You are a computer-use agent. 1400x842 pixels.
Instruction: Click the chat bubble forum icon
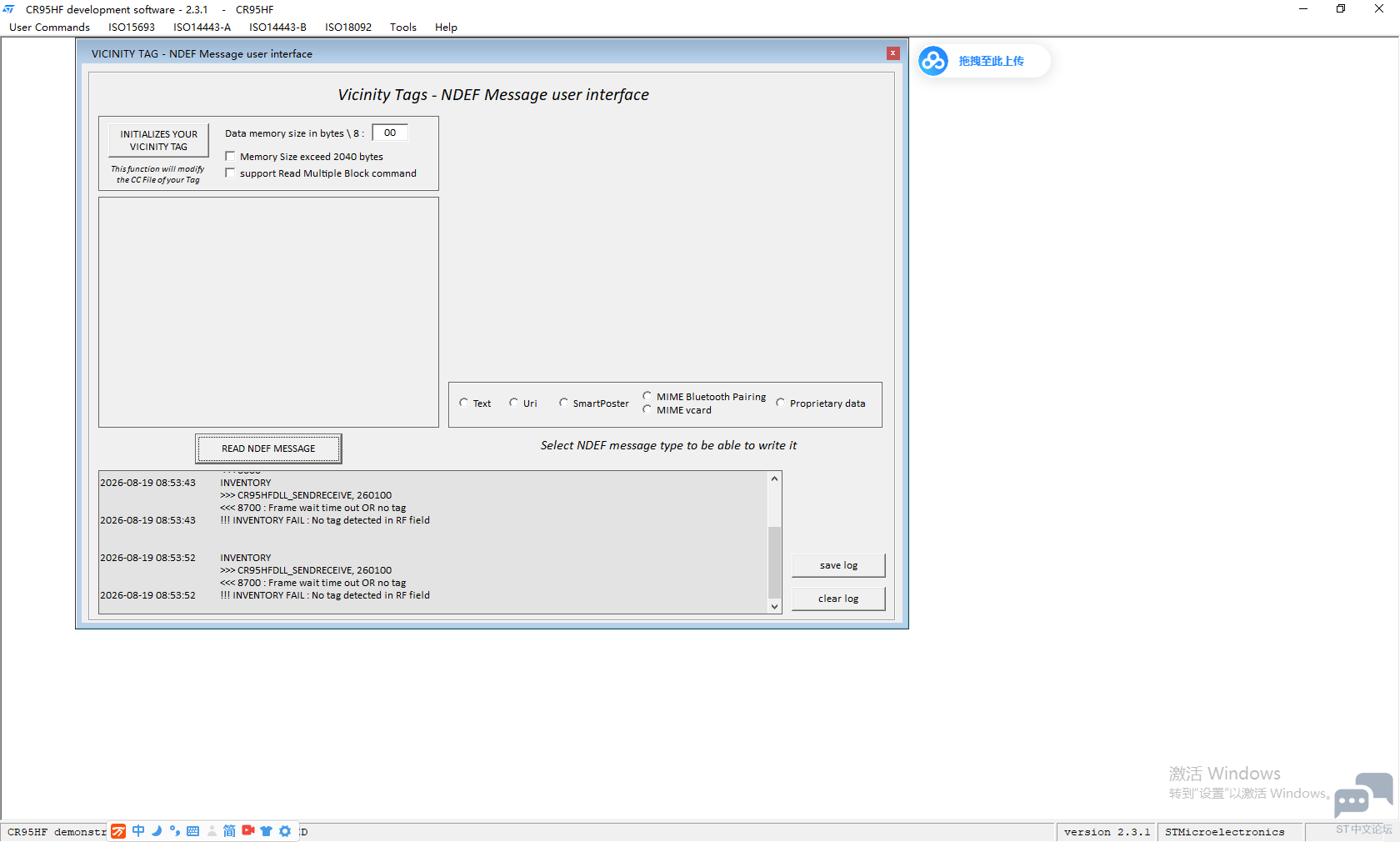1362,795
